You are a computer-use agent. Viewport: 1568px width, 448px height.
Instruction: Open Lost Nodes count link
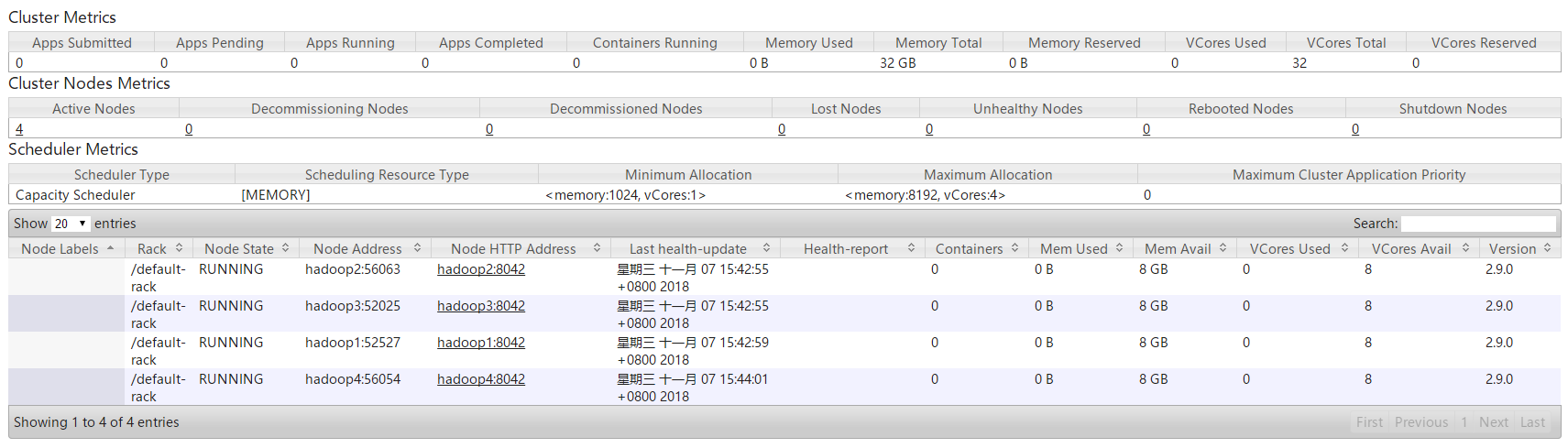pyautogui.click(x=782, y=129)
